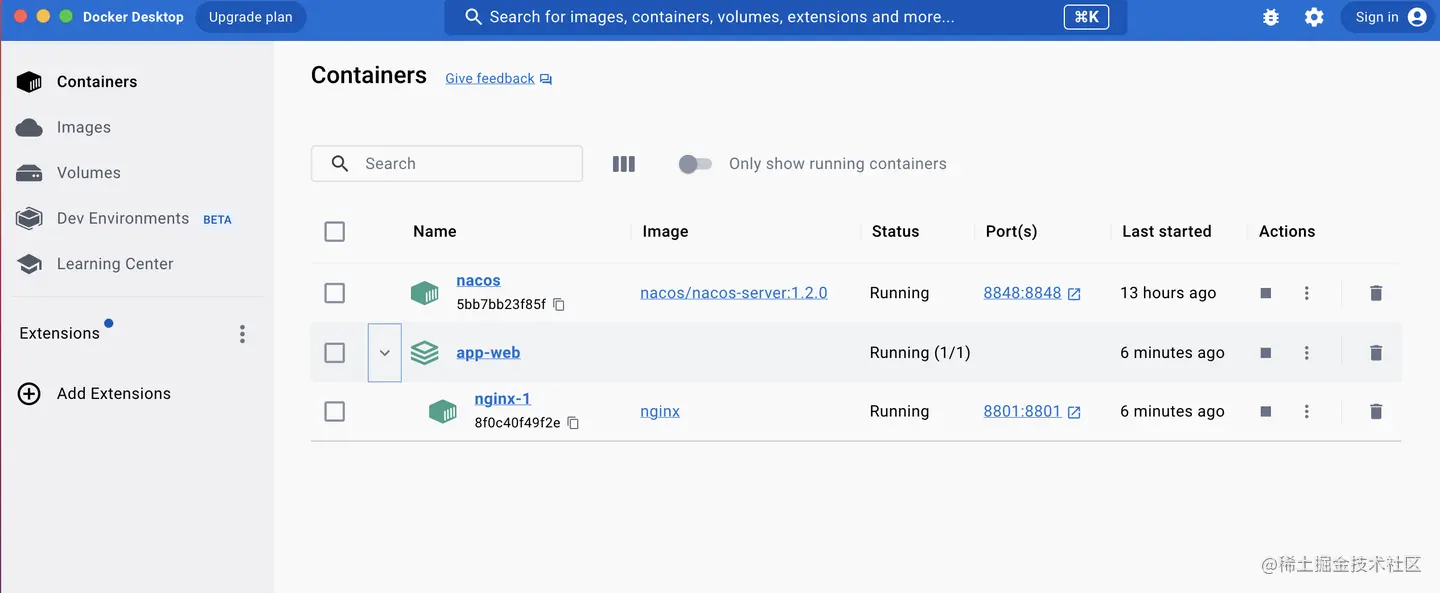Click the Containers sidebar icon
Viewport: 1440px width, 593px height.
30,82
